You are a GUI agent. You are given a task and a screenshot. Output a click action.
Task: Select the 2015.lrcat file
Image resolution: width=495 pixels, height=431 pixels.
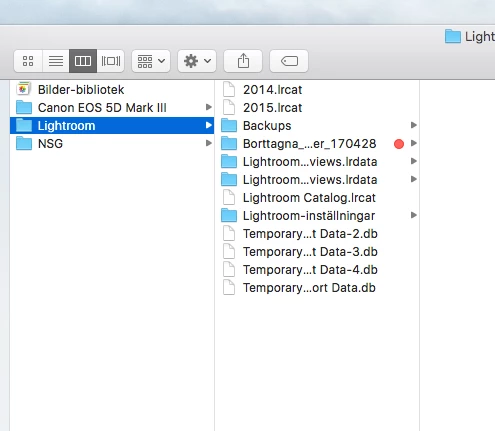pos(317,107)
